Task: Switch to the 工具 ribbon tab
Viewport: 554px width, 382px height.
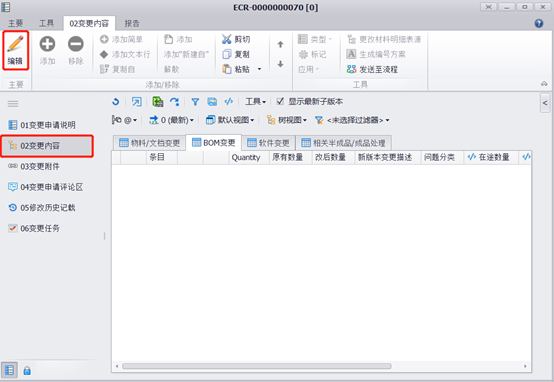Action: click(46, 23)
